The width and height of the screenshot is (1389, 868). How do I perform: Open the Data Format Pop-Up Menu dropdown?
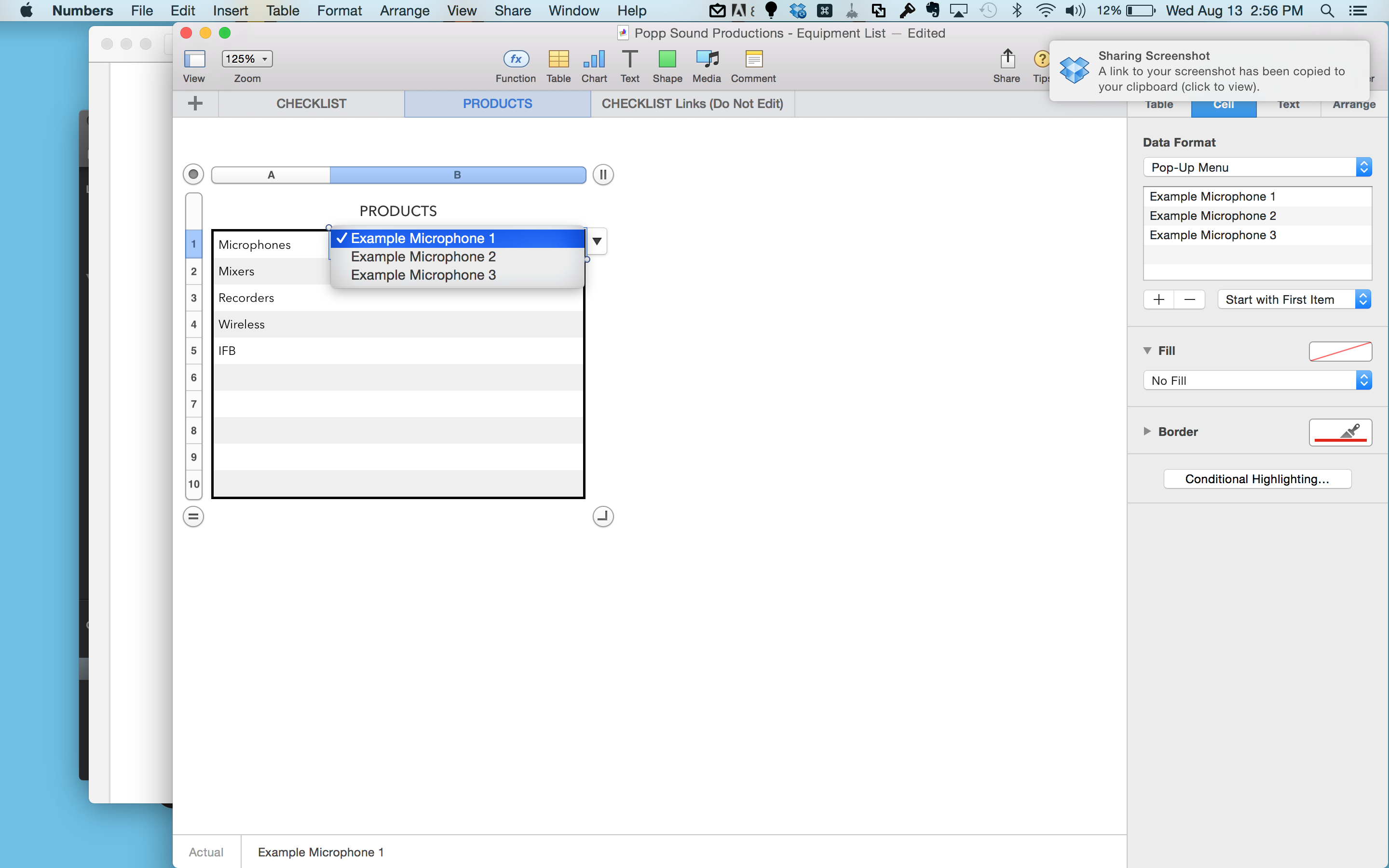(1257, 167)
